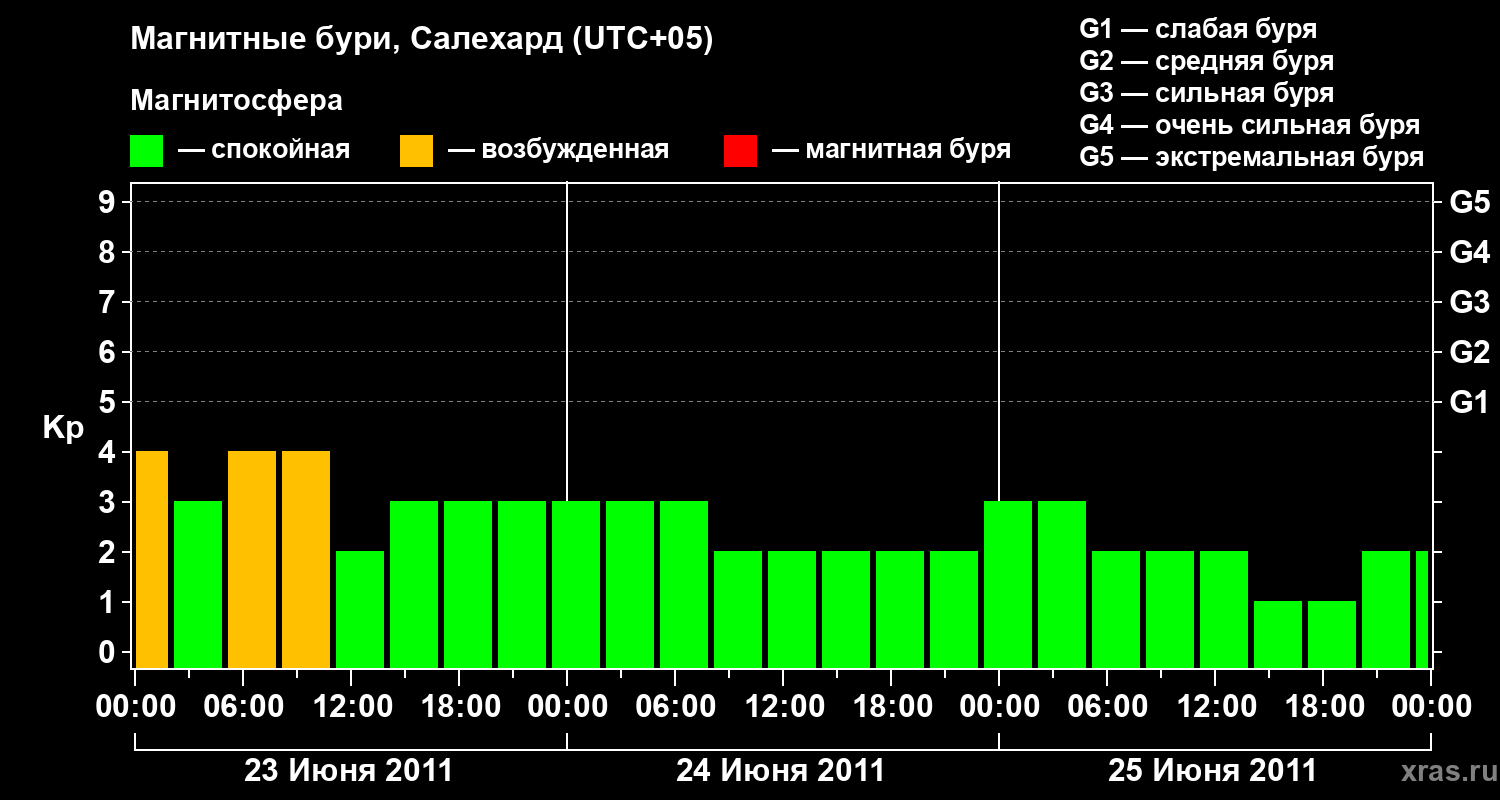The image size is (1500, 800).
Task: Select the 'G2 — средняя буря' description
Action: coord(1206,61)
